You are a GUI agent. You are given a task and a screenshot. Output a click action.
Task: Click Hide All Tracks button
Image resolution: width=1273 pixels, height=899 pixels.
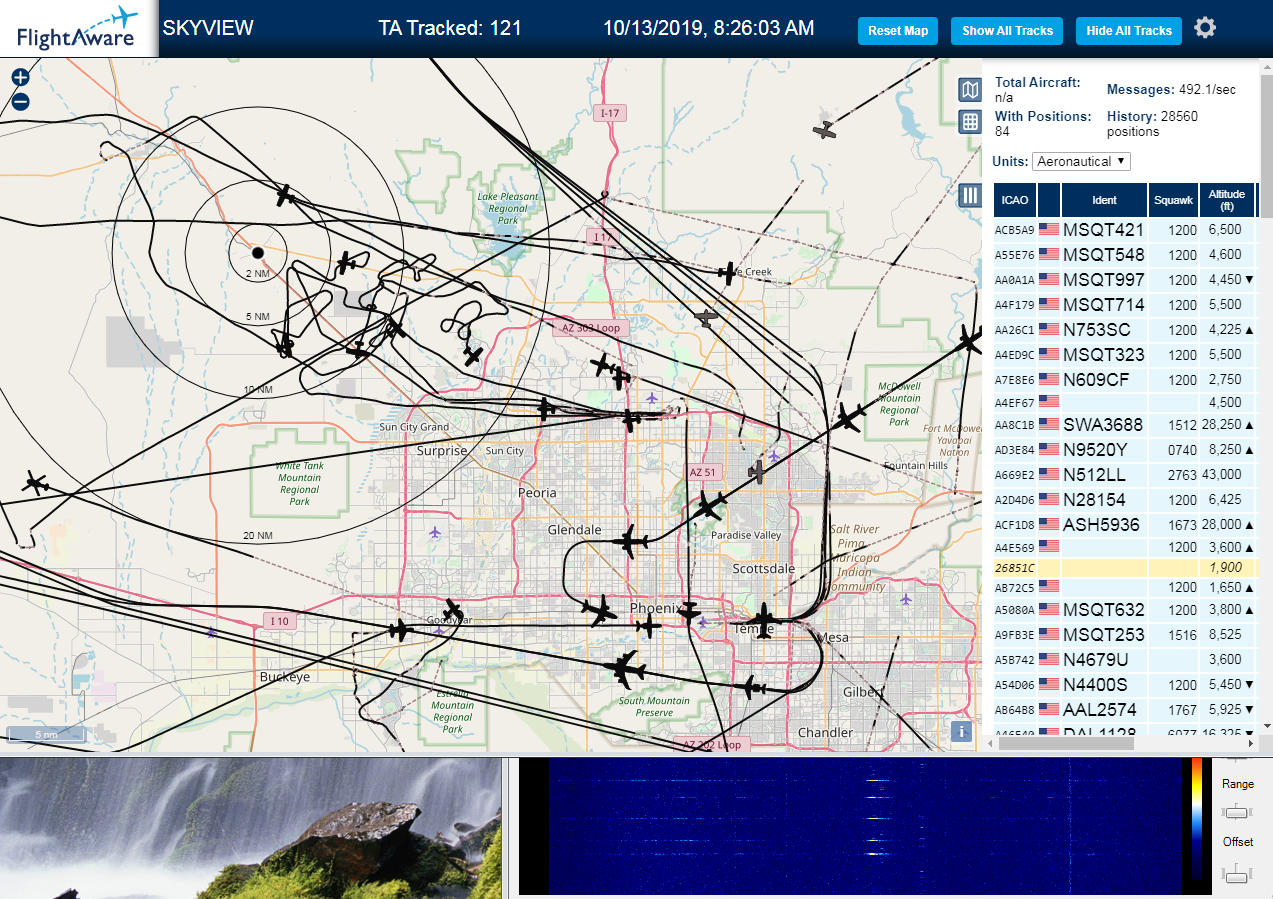tap(1129, 31)
